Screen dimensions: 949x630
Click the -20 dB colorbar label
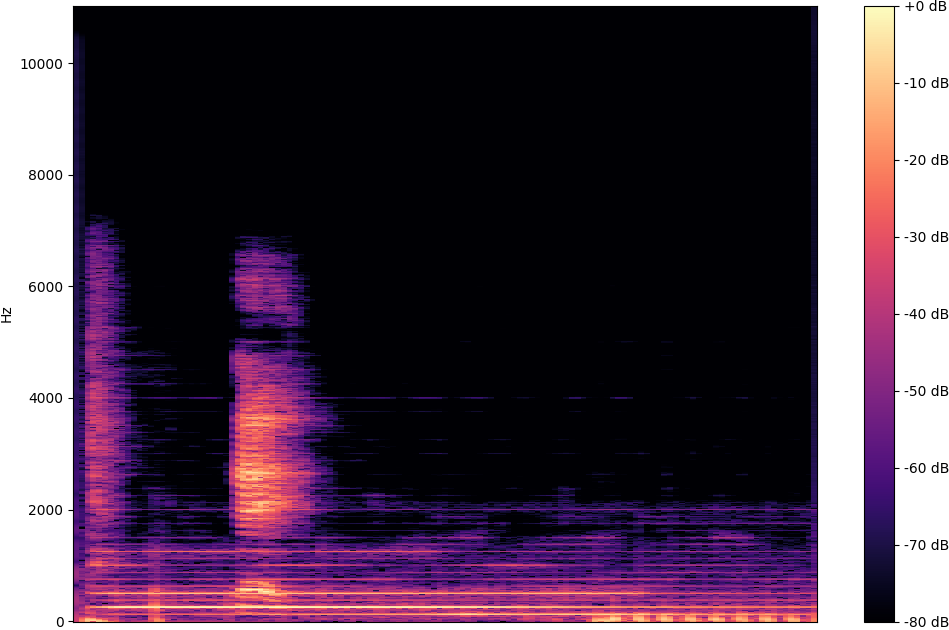tap(926, 160)
